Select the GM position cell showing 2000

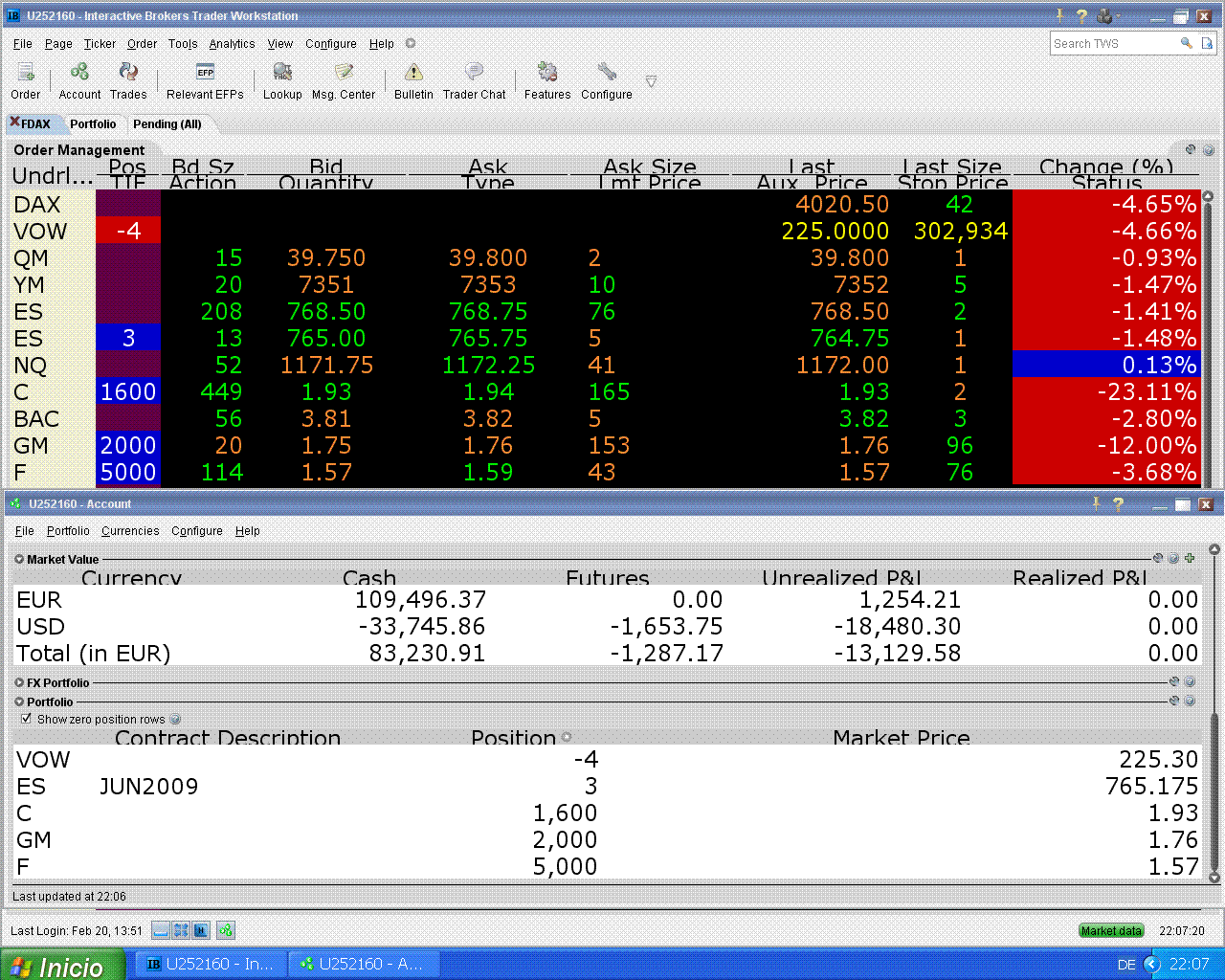click(128, 445)
